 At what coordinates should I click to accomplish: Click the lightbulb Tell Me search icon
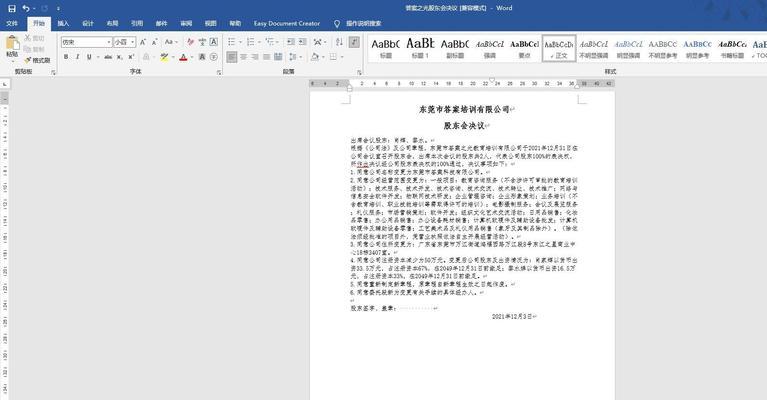click(337, 23)
